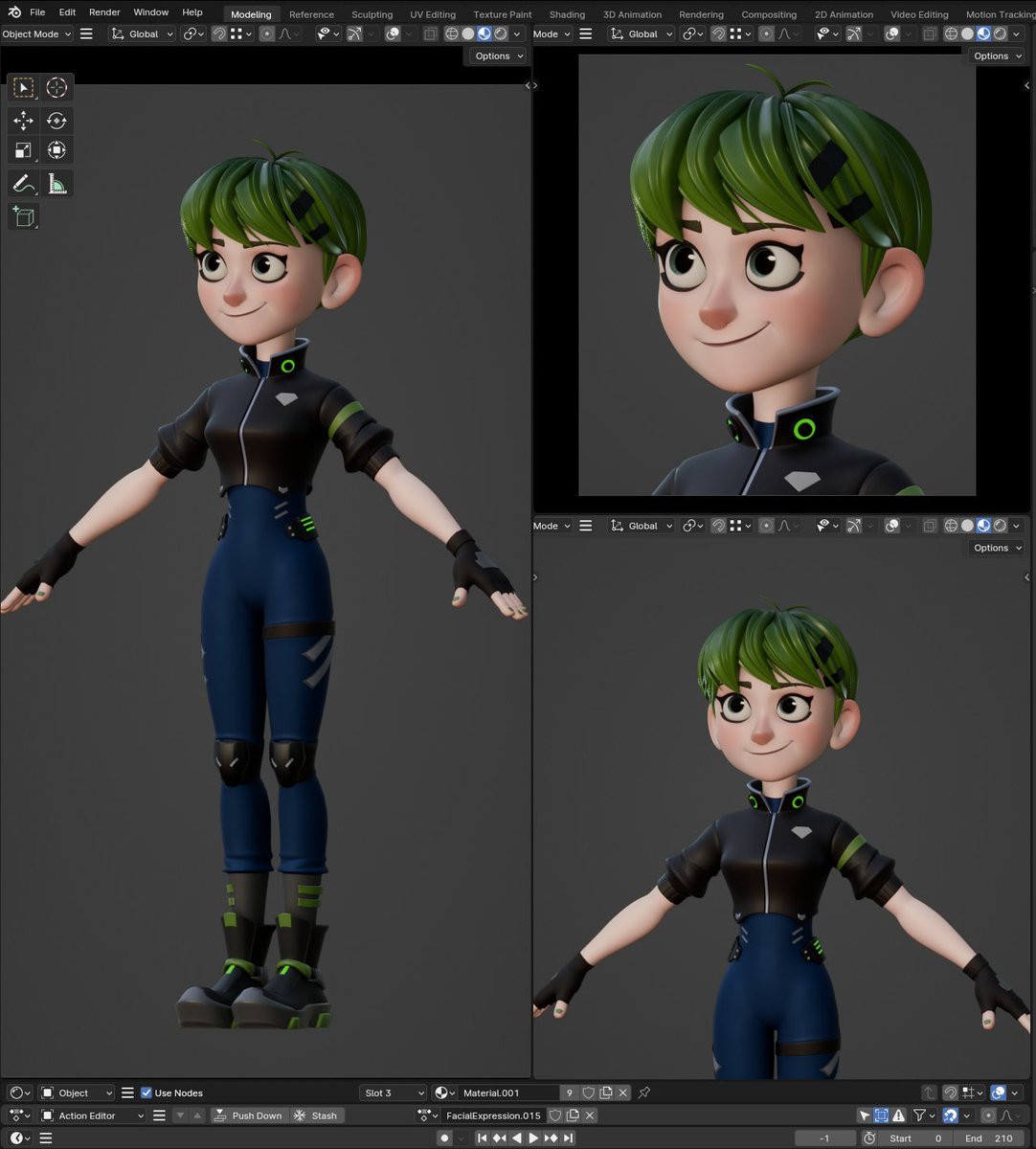Jump to the last frame with playback control
This screenshot has width=1036, height=1149.
tap(567, 1138)
